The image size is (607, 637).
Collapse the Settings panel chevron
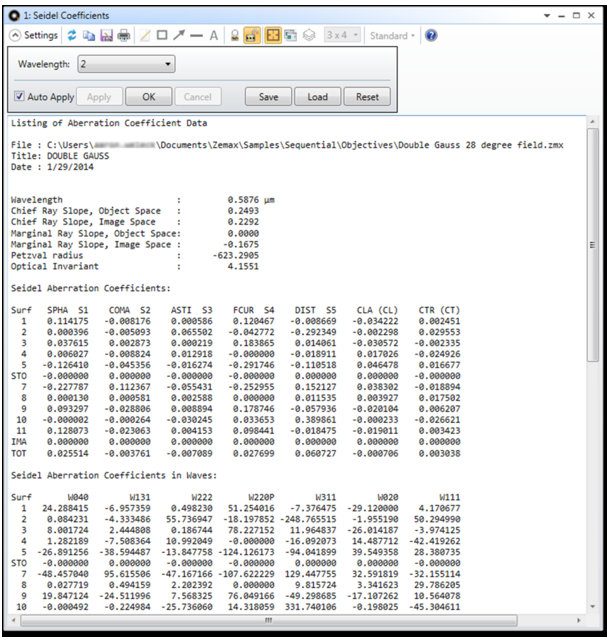15,36
